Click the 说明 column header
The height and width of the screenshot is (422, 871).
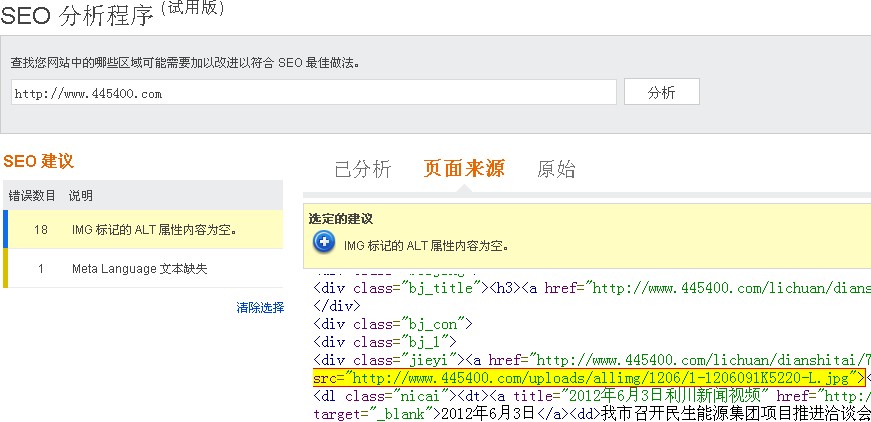(x=81, y=195)
